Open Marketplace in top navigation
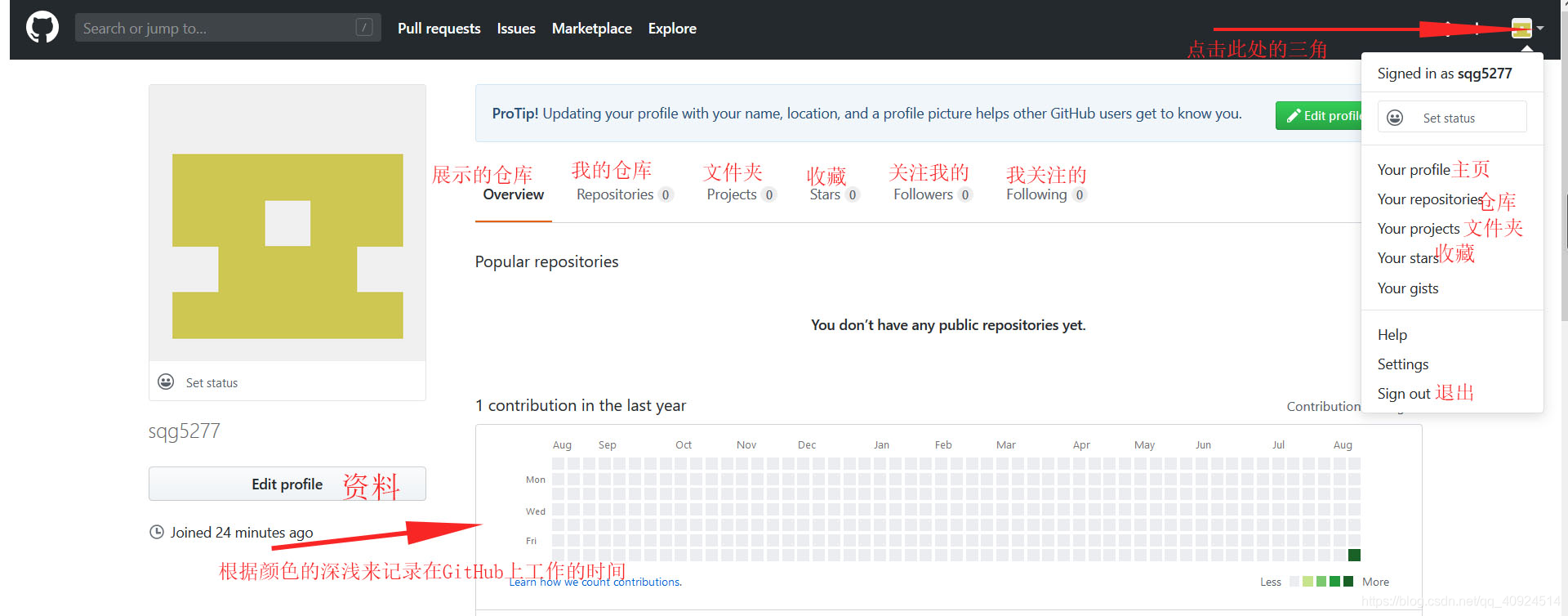 (x=592, y=29)
